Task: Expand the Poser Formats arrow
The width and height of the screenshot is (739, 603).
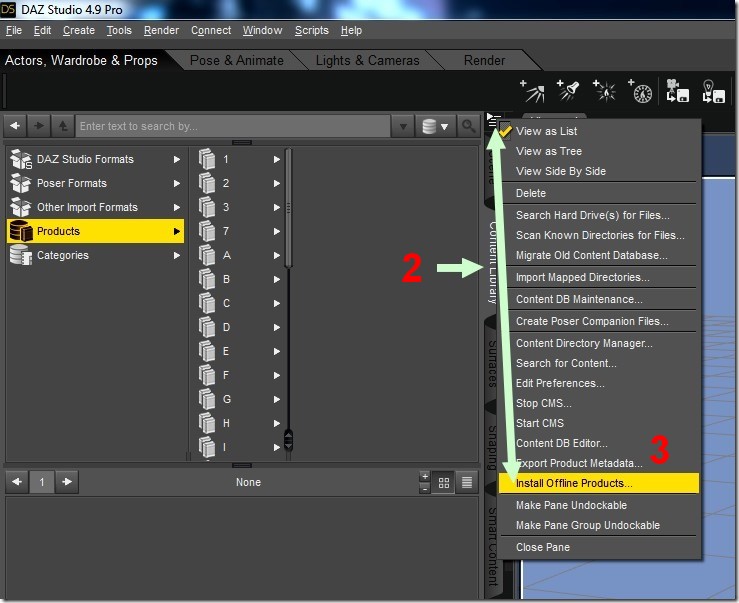Action: coord(177,183)
